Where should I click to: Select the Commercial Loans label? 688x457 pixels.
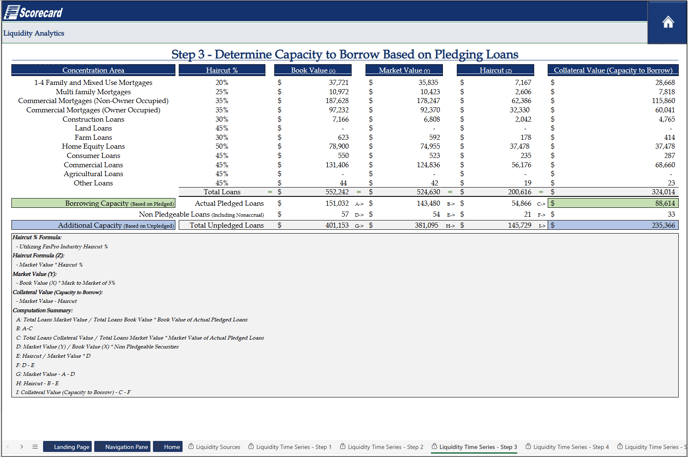(93, 165)
